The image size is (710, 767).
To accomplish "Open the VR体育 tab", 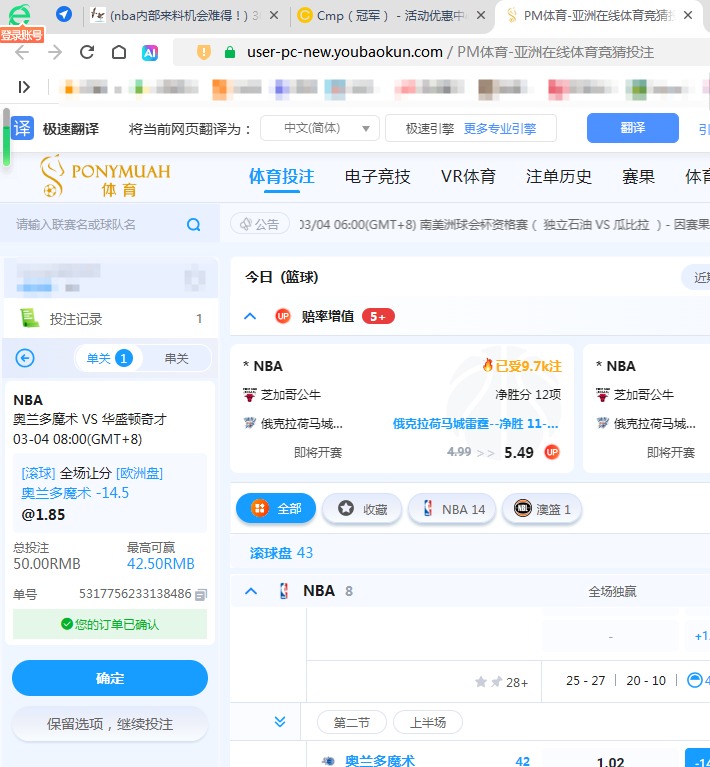I will coord(468,177).
